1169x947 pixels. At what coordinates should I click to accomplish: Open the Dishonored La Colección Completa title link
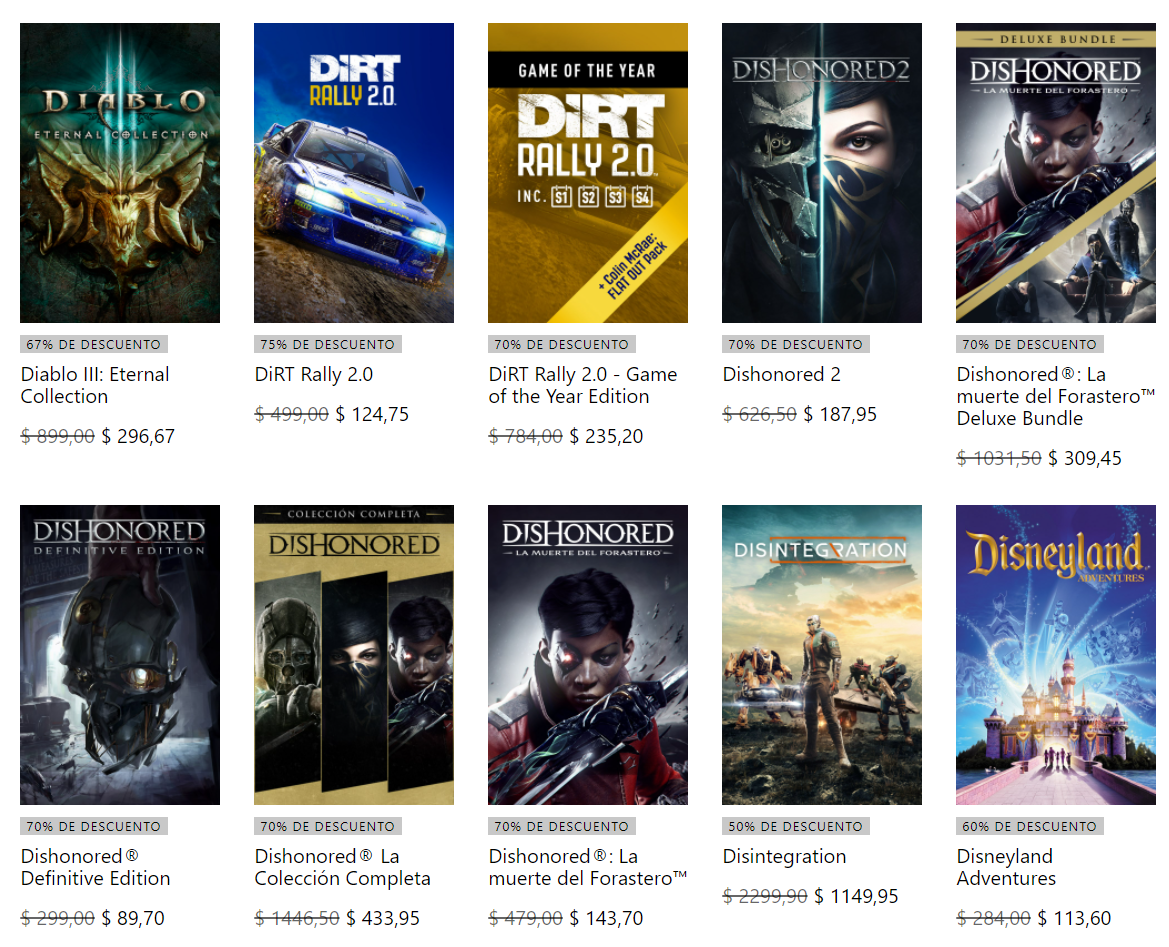342,868
